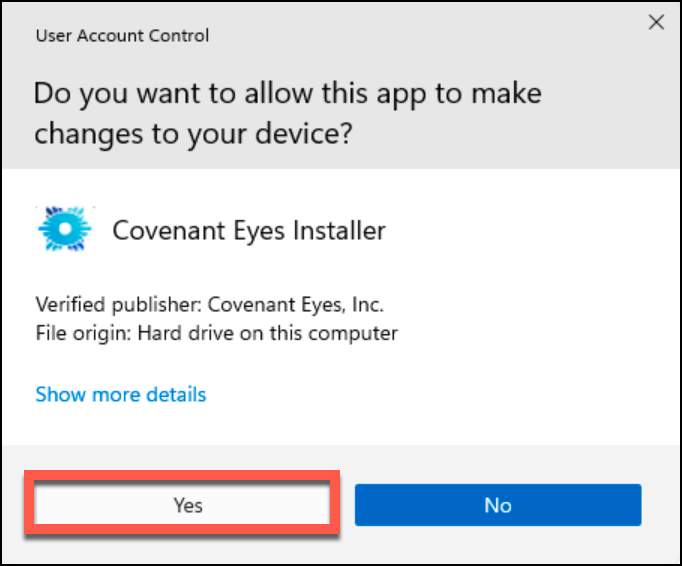
Task: Select the Covenant Eyes Installer app name
Action: pyautogui.click(x=249, y=230)
